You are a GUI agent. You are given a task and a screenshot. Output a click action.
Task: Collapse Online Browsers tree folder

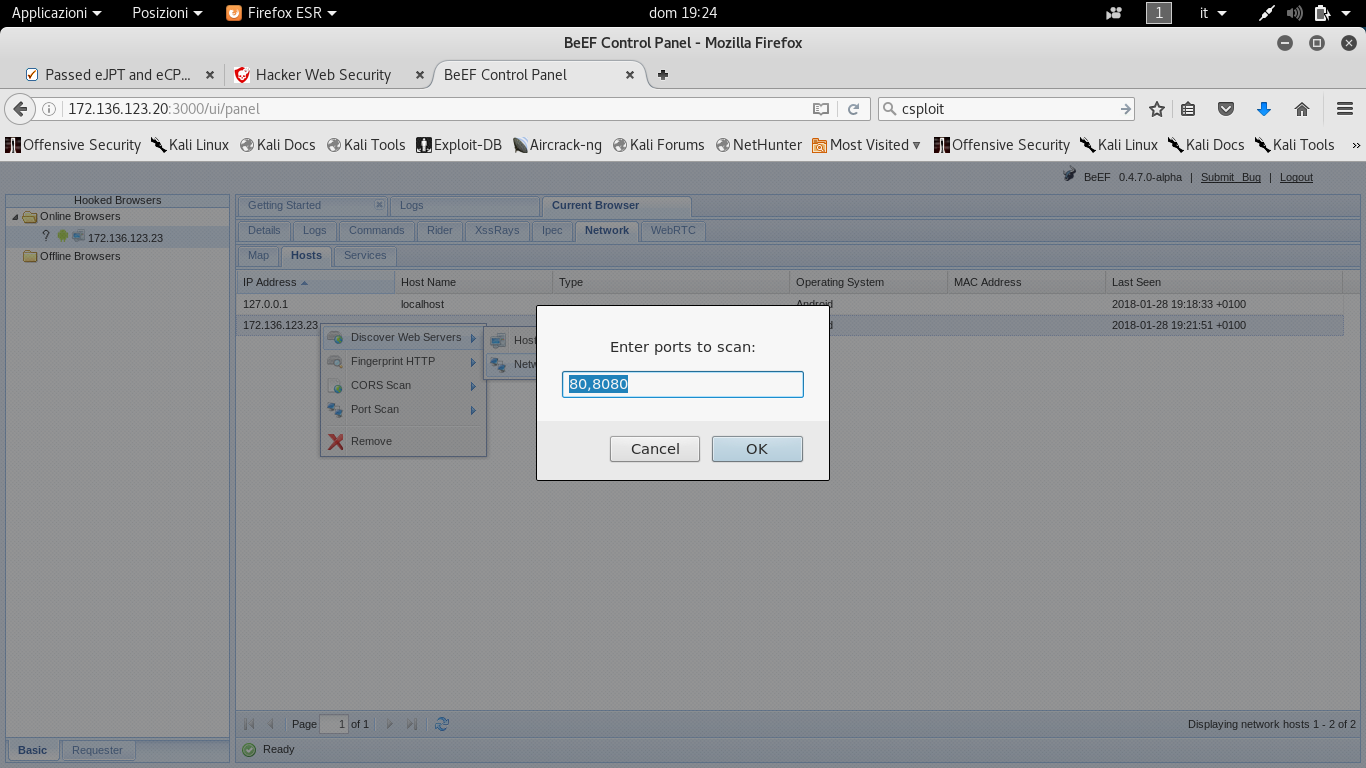[x=14, y=217]
